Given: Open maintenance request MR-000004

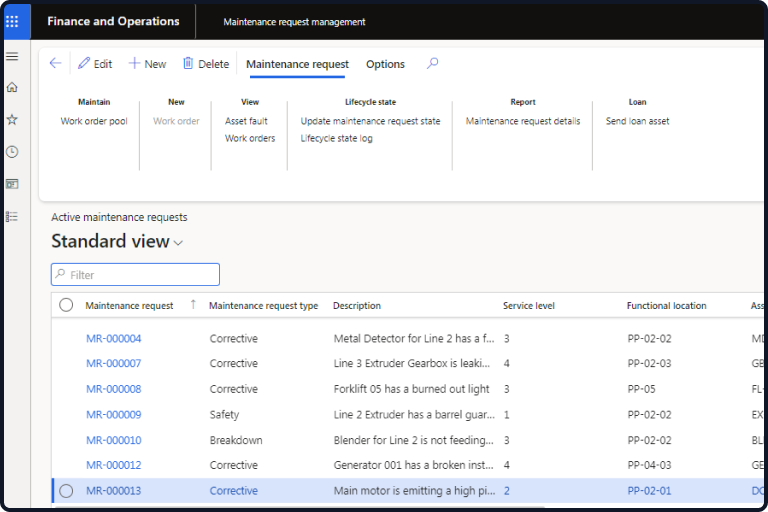Looking at the screenshot, I should [x=114, y=339].
